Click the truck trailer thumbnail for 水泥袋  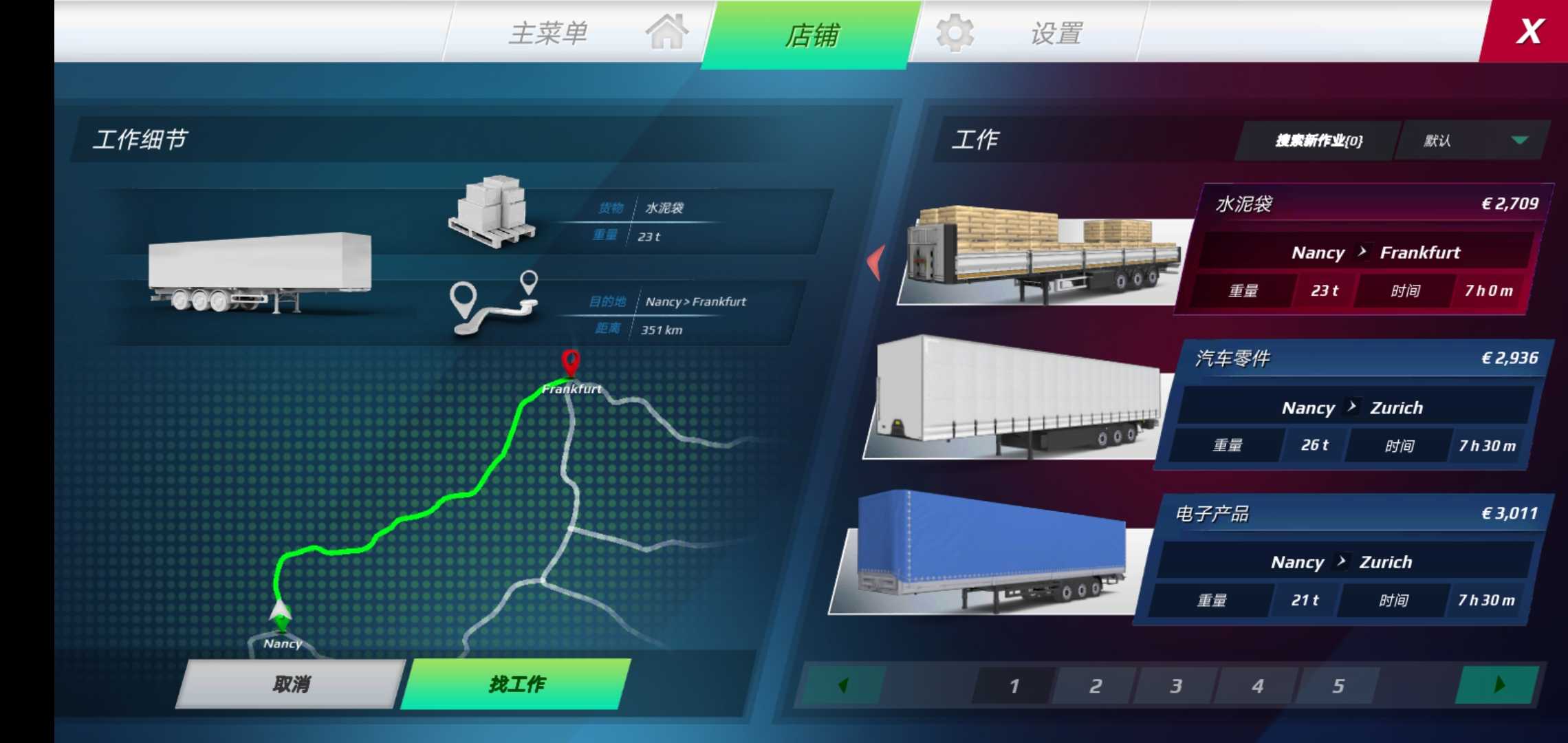[1035, 247]
